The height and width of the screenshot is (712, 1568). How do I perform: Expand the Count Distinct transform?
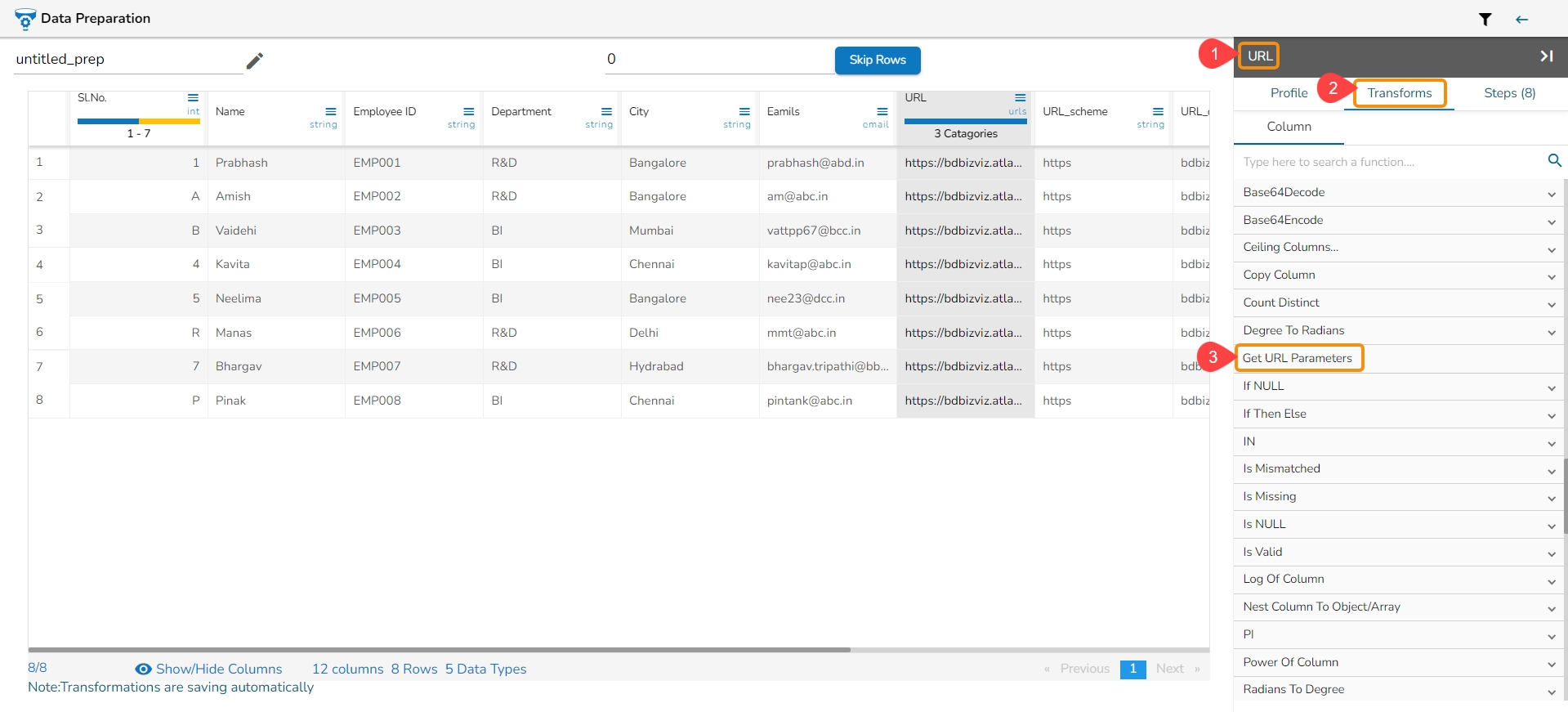tap(1550, 304)
